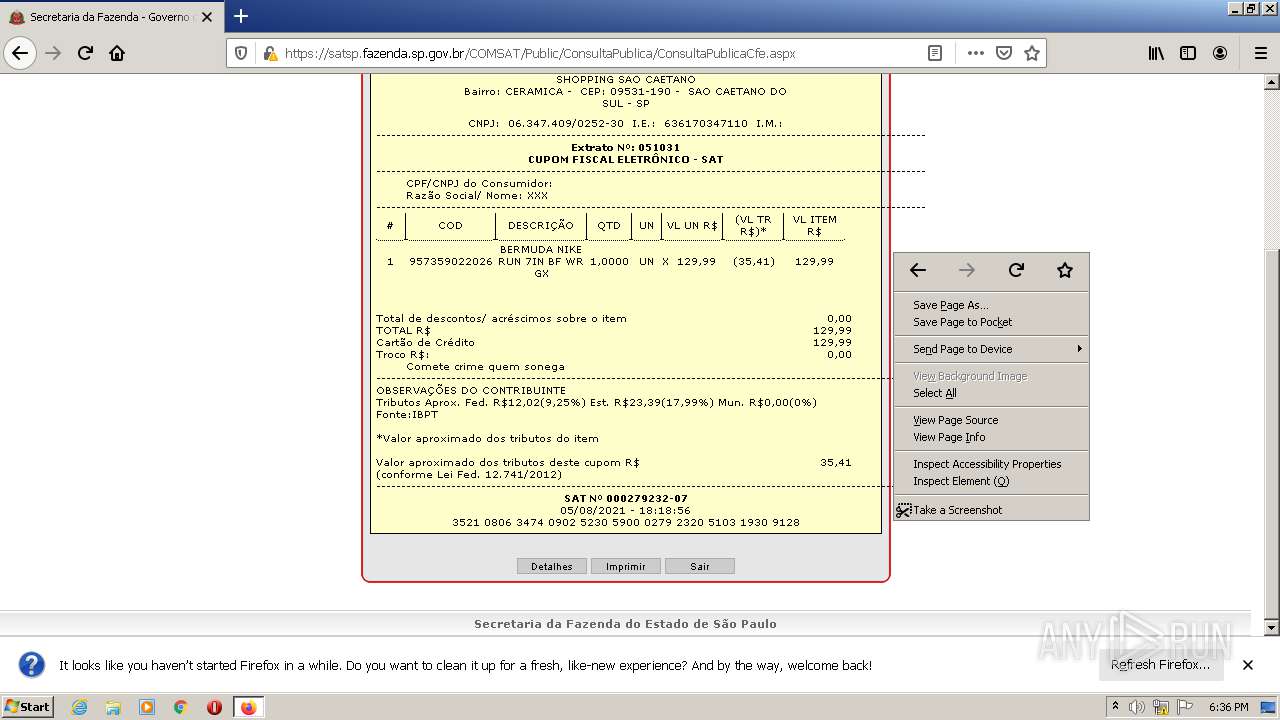Viewport: 1280px width, 720px height.
Task: Click the Sair button
Action: [x=700, y=566]
